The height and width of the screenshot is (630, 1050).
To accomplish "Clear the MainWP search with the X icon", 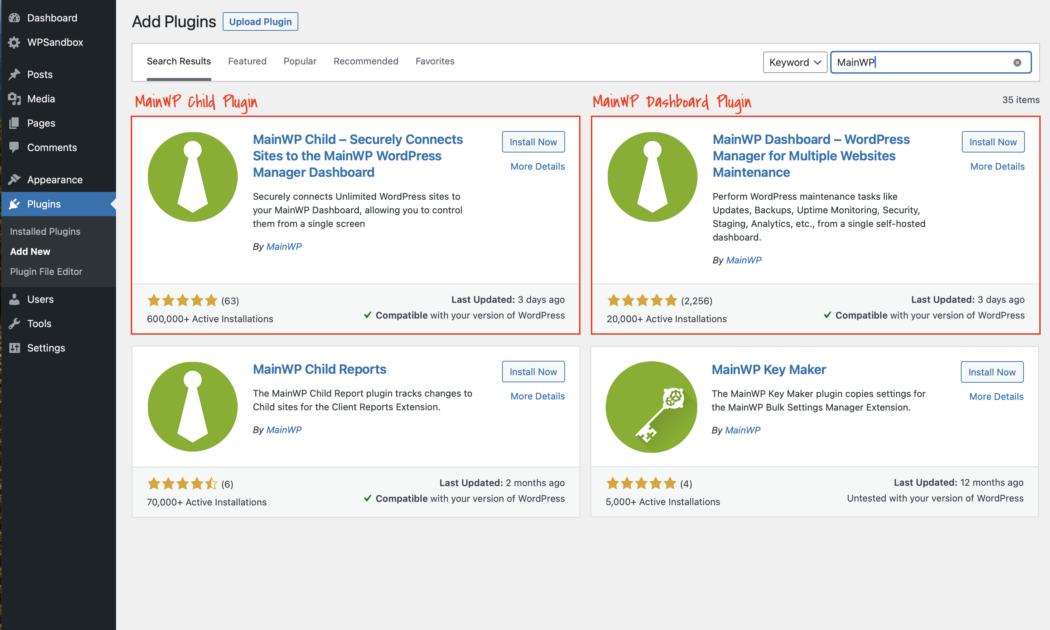I will point(1017,62).
